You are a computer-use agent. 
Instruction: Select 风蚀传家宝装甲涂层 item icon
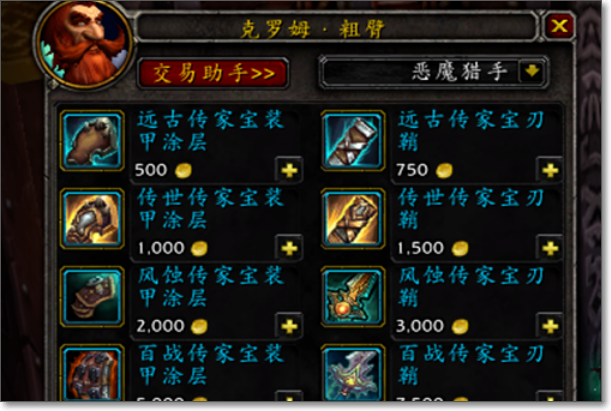pyautogui.click(x=92, y=296)
